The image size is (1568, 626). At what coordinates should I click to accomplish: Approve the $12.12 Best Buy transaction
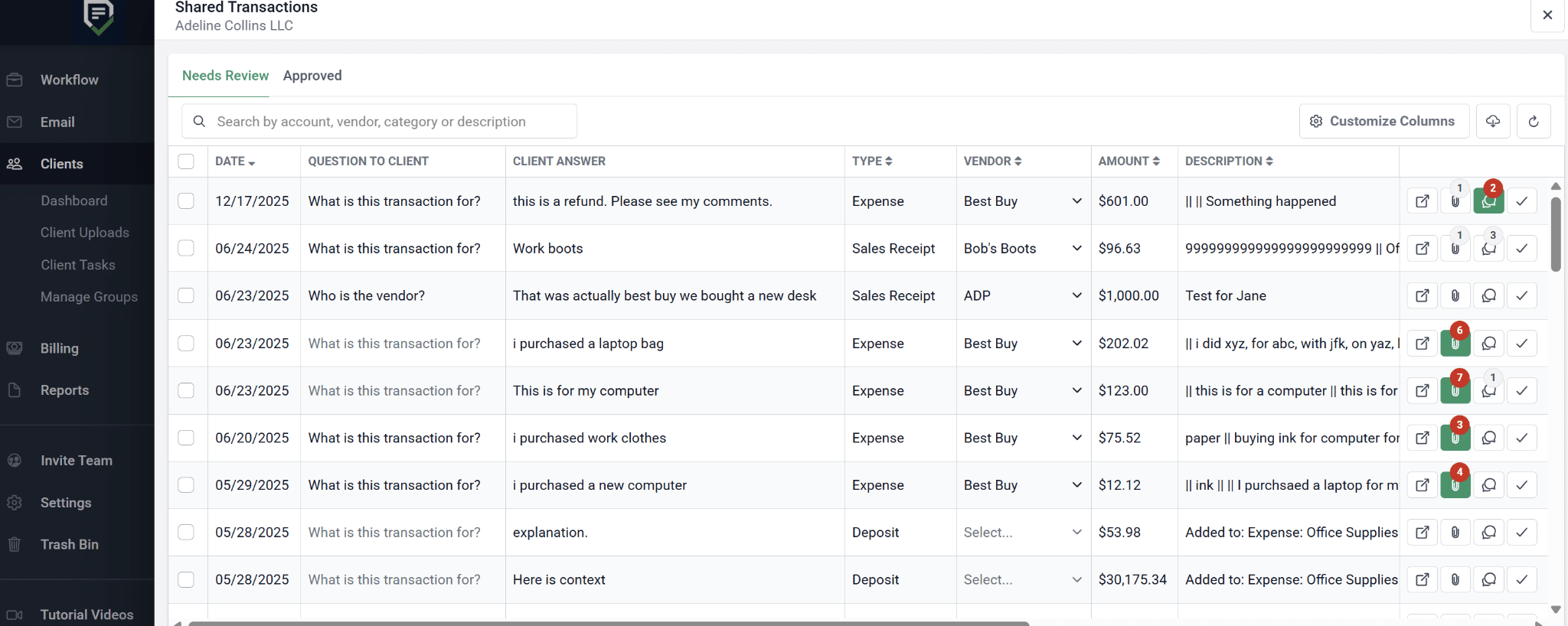(x=1522, y=485)
